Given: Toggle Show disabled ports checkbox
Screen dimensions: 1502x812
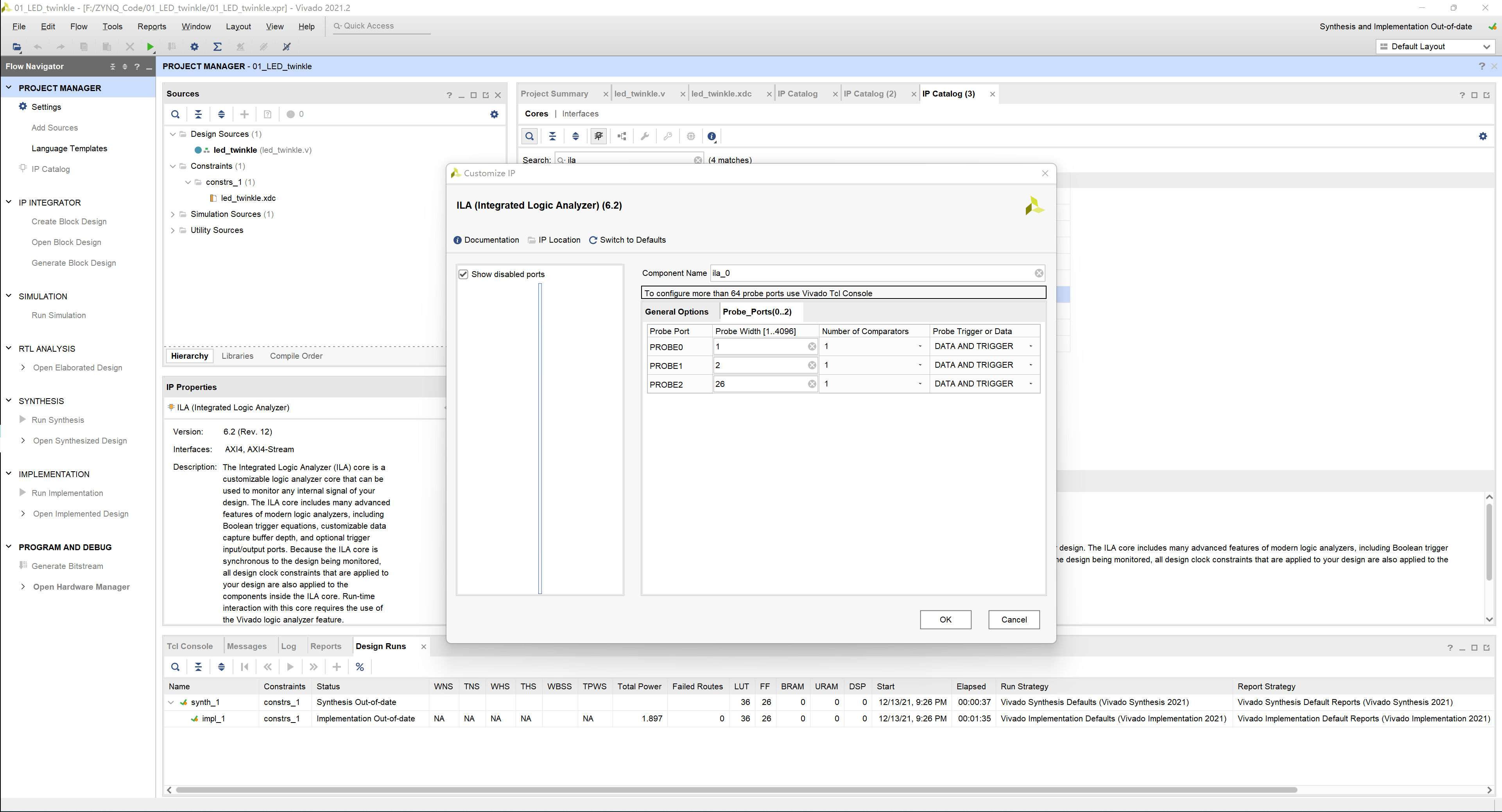Looking at the screenshot, I should pyautogui.click(x=462, y=273).
